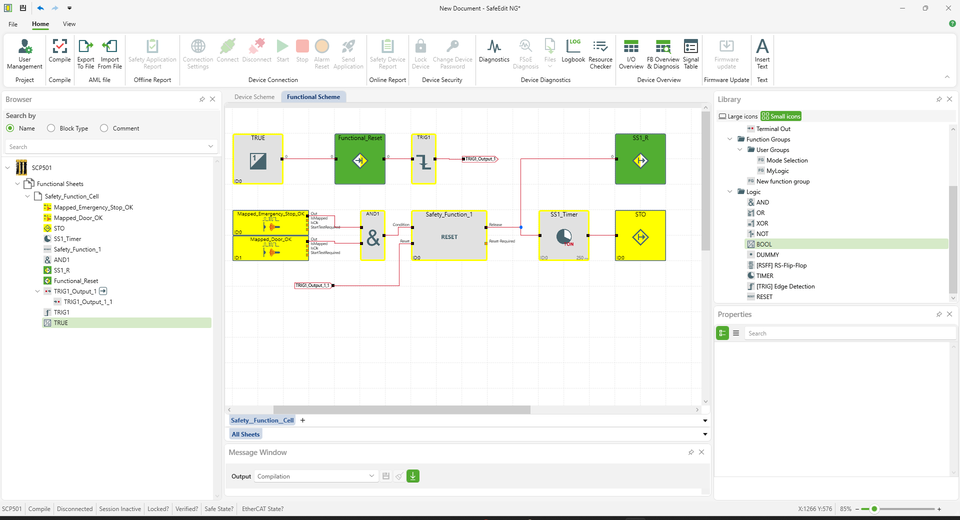Switch Library to Large icons
Screen dimensions: 960x520
[x=738, y=116]
